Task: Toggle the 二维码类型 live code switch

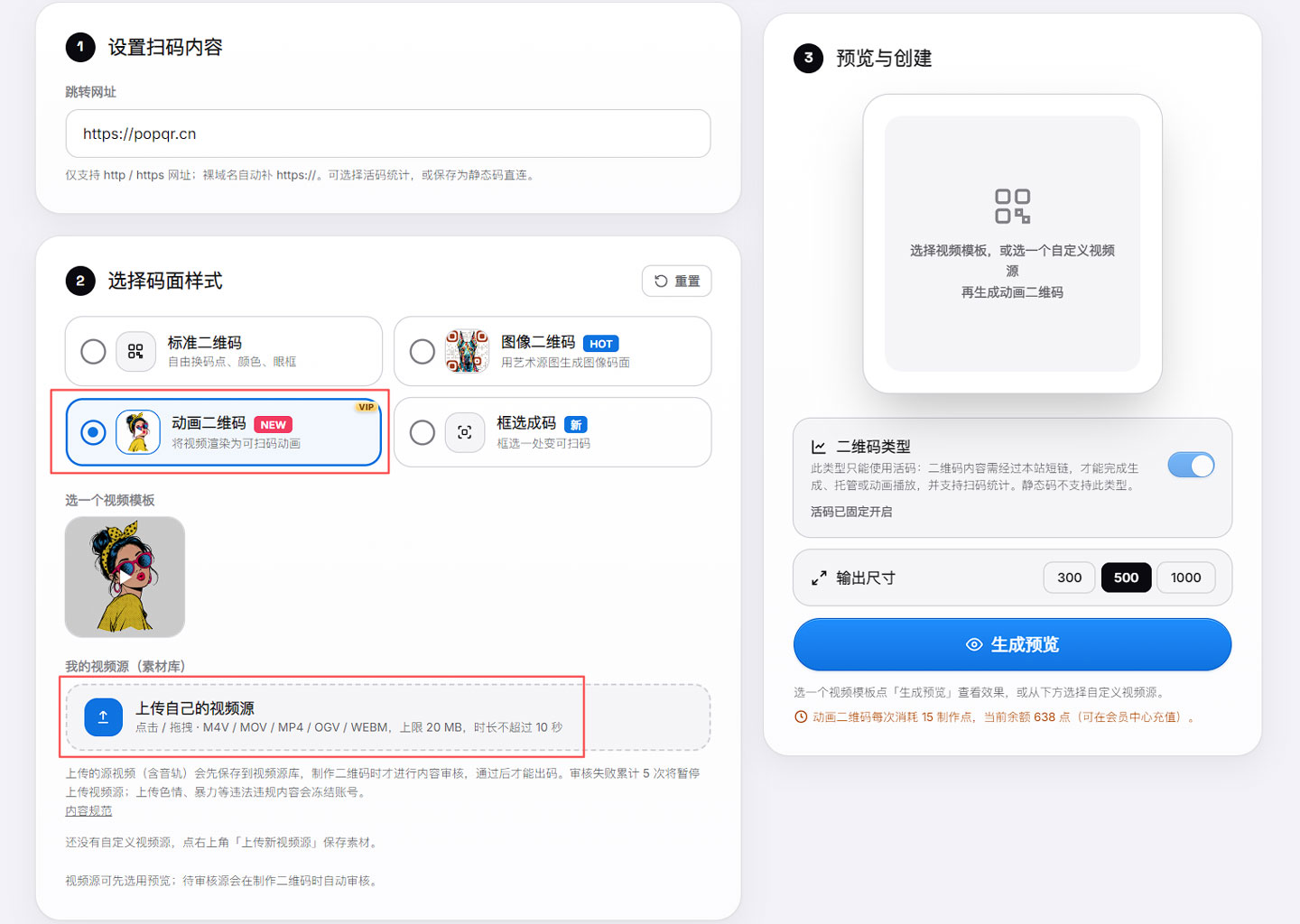Action: coord(1191,465)
